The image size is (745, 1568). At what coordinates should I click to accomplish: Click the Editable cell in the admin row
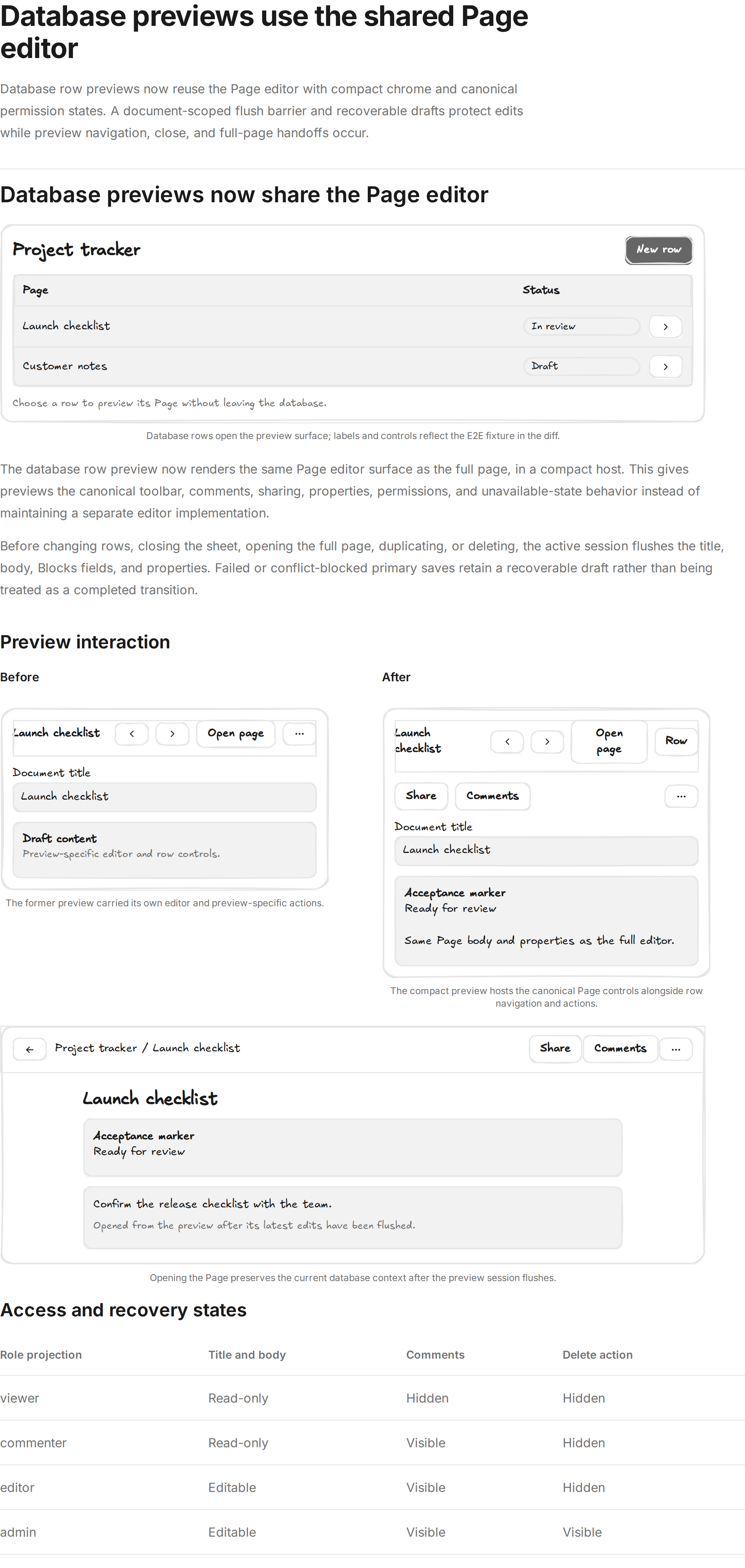pos(232,1532)
